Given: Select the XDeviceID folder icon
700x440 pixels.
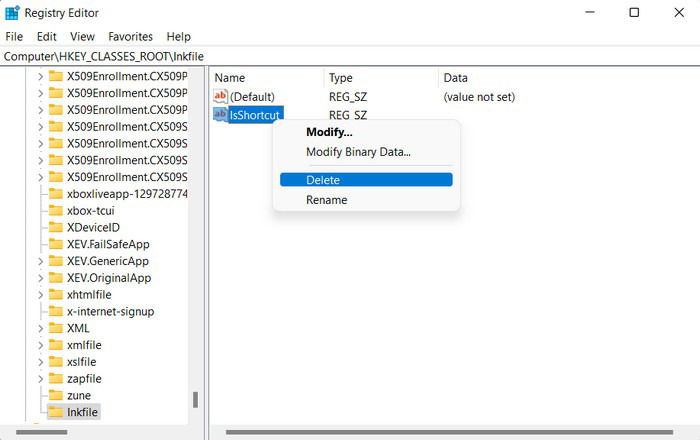Looking at the screenshot, I should pyautogui.click(x=56, y=228).
